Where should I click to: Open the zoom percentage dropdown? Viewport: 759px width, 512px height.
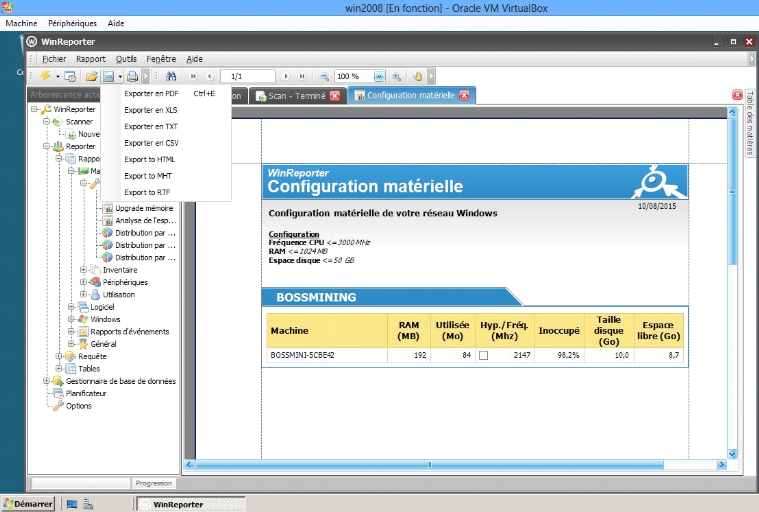382,76
